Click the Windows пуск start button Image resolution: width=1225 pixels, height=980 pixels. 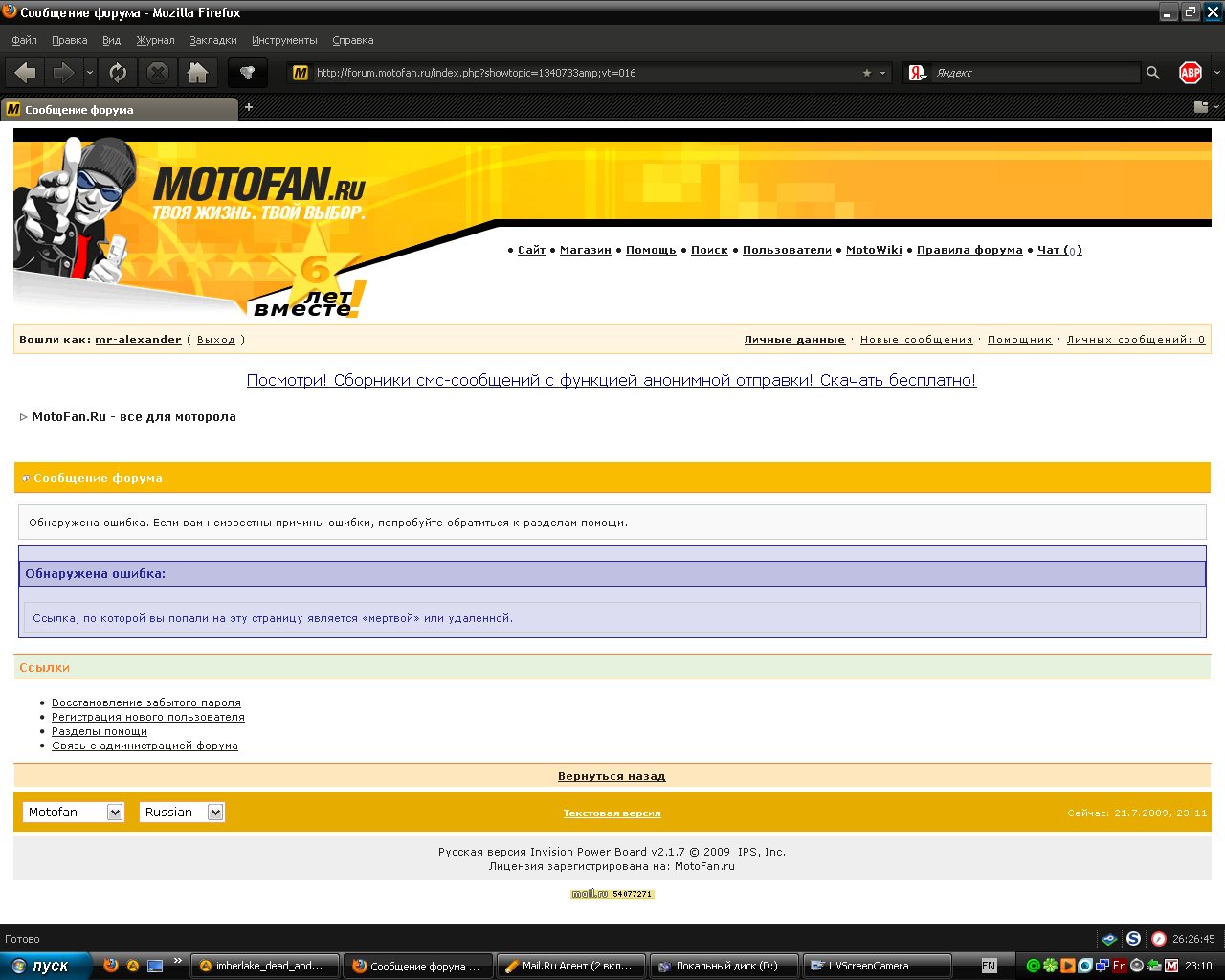[x=45, y=966]
